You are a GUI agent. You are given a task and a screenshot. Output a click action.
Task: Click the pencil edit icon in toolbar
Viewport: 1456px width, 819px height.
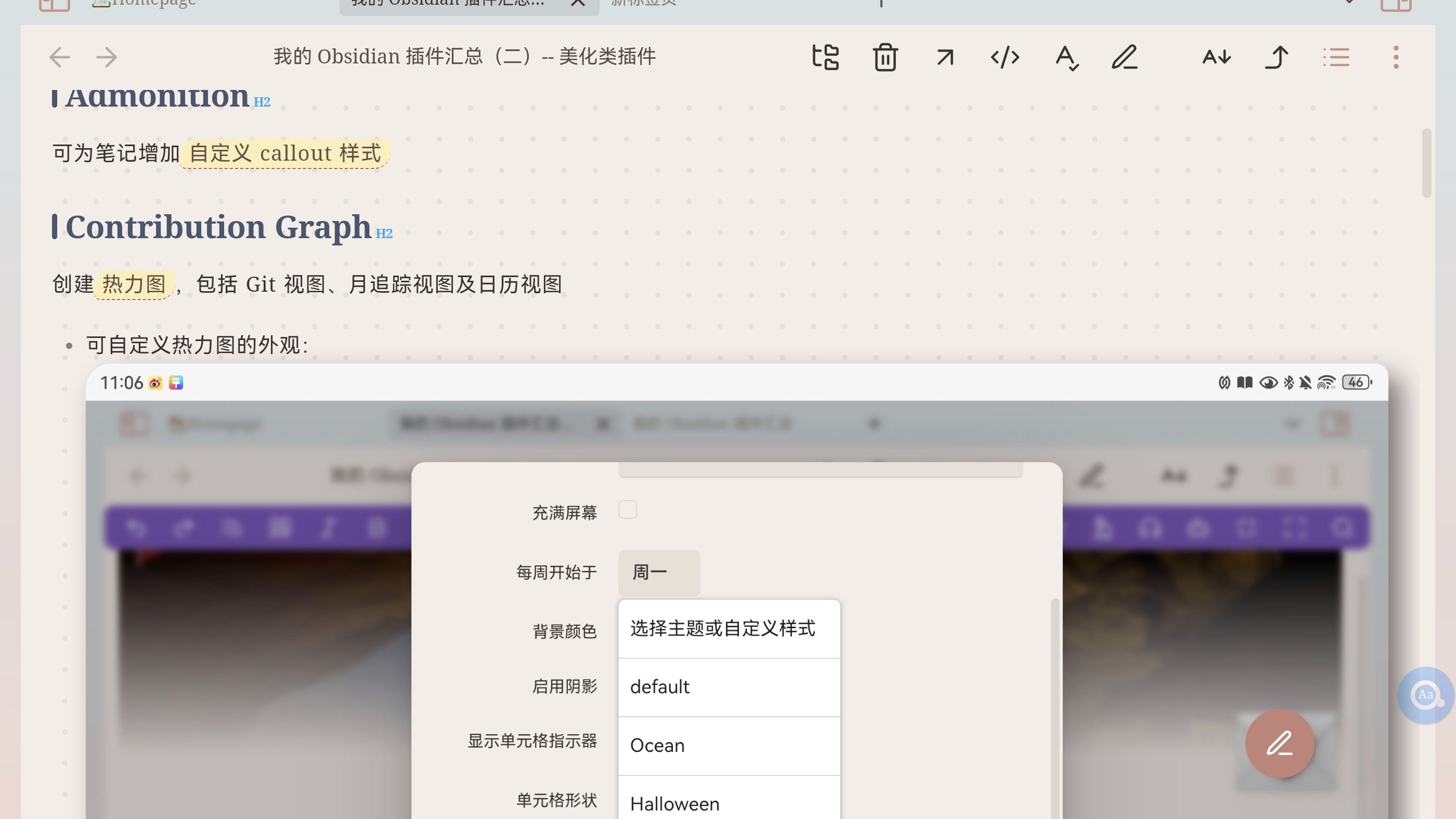[1125, 57]
